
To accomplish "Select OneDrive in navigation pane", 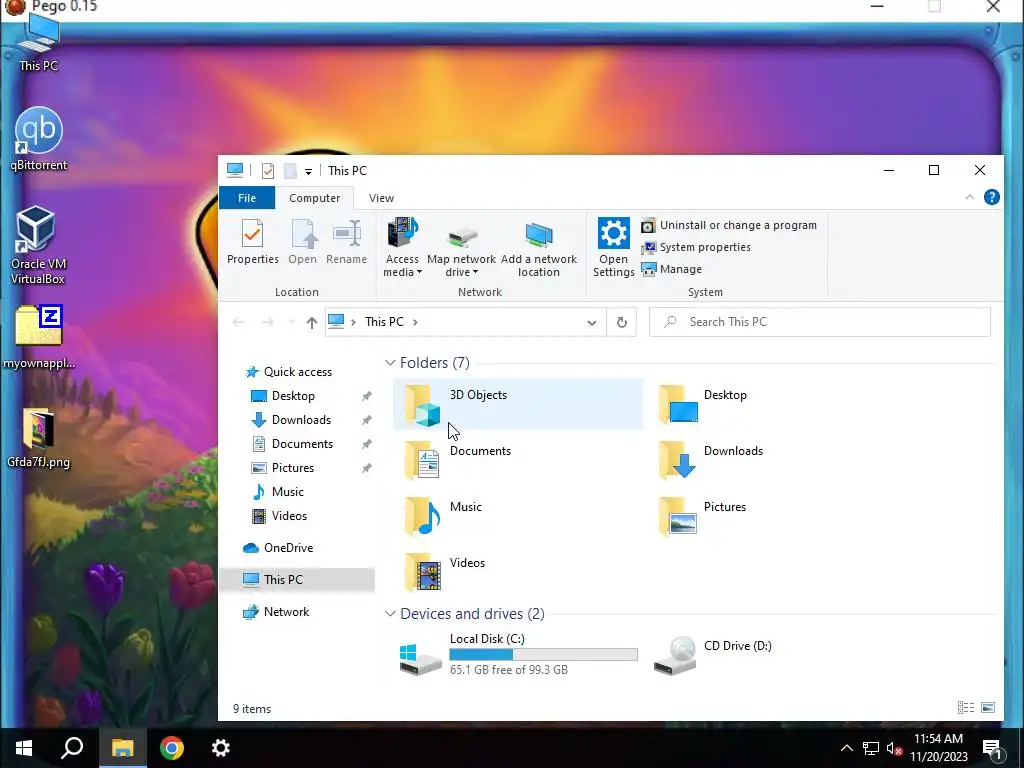I will pos(288,548).
